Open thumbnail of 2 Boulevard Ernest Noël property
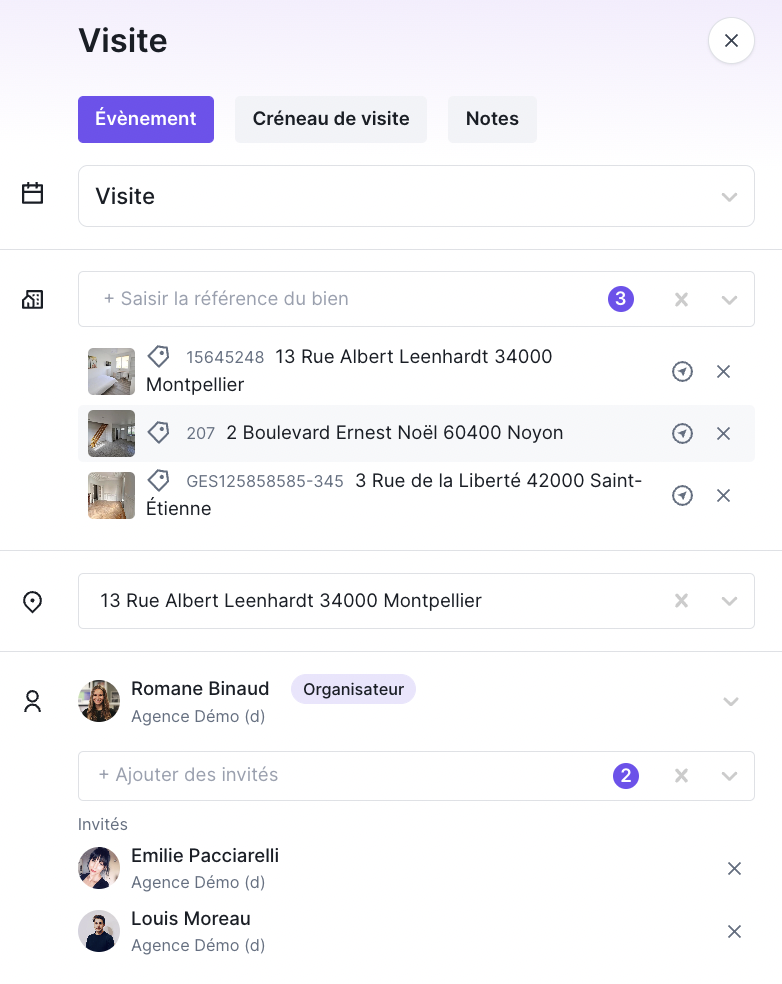This screenshot has width=782, height=984. [x=111, y=433]
